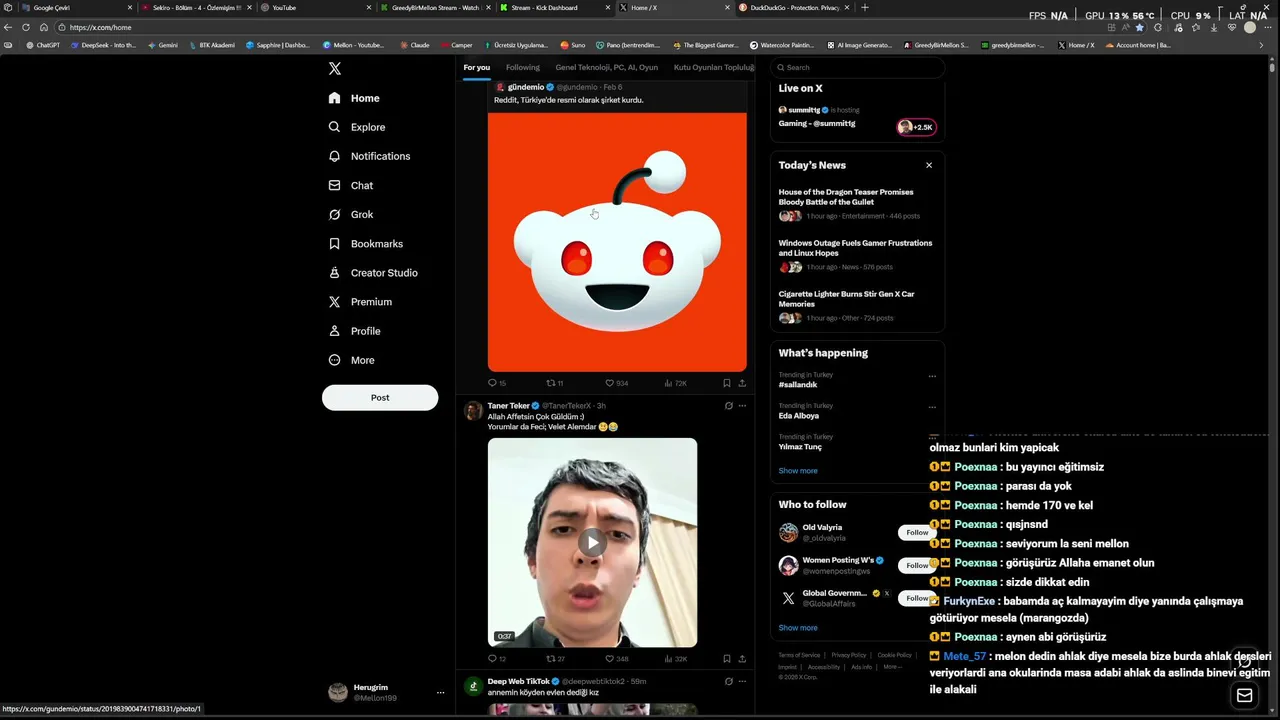Like the Taner Teker post
The image size is (1280, 720).
616,659
